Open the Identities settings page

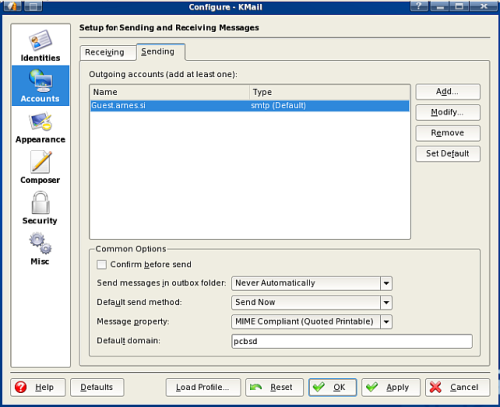tap(40, 46)
